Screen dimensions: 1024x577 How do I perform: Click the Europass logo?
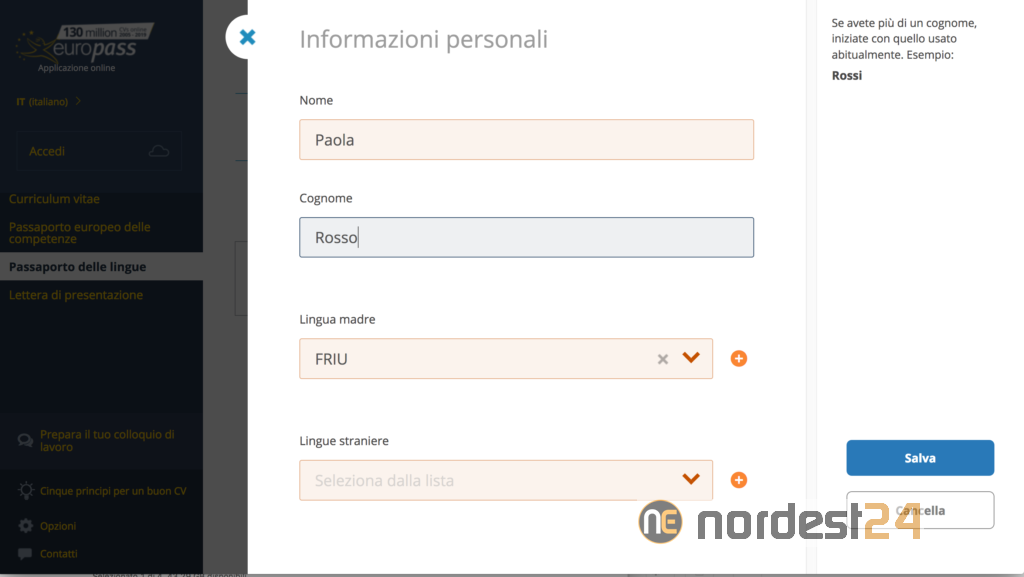click(x=85, y=47)
